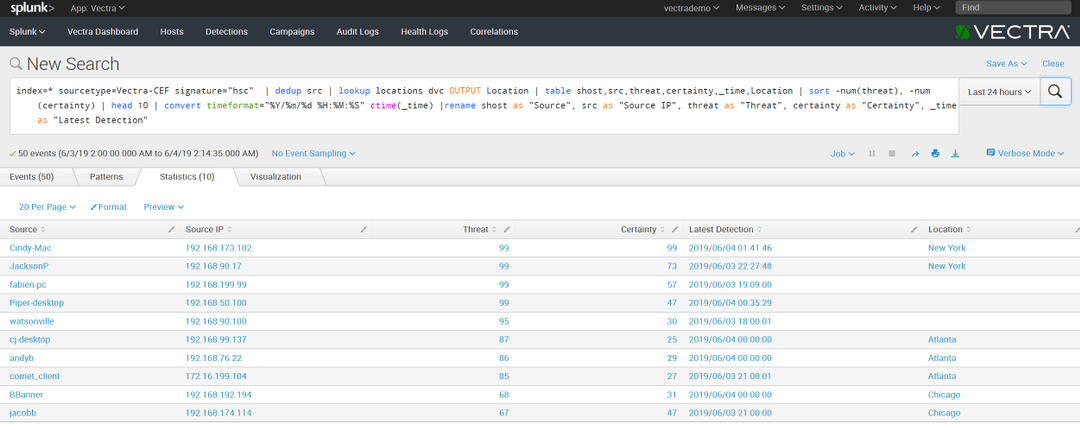Run search with magnifier button

1055,91
